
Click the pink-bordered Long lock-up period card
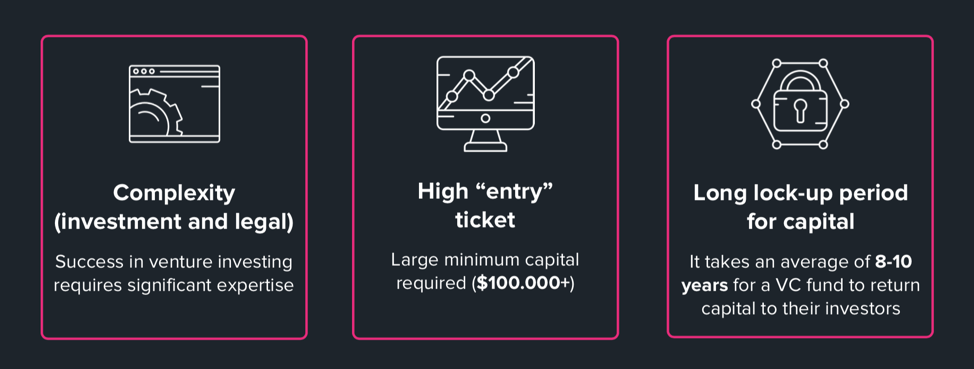click(800, 186)
